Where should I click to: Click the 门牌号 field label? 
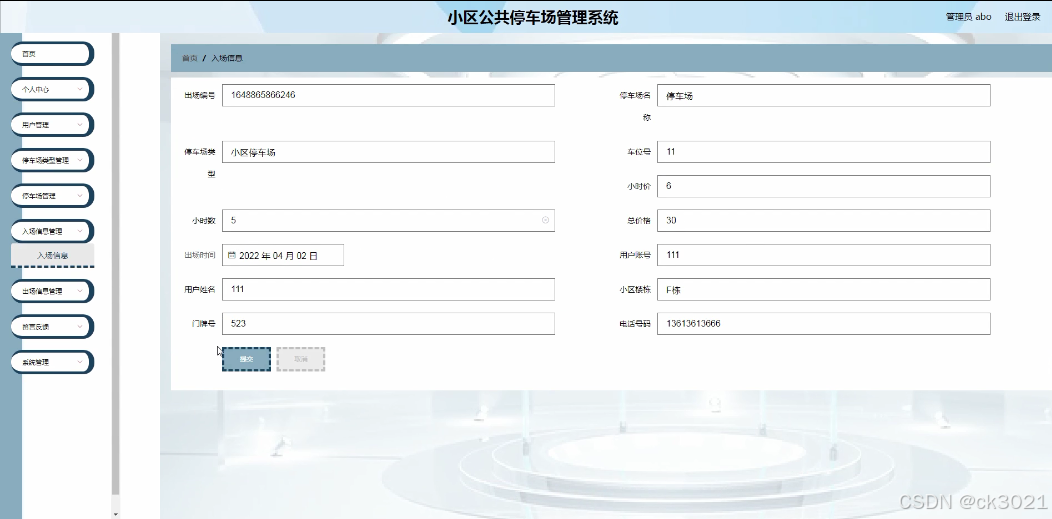(x=203, y=323)
